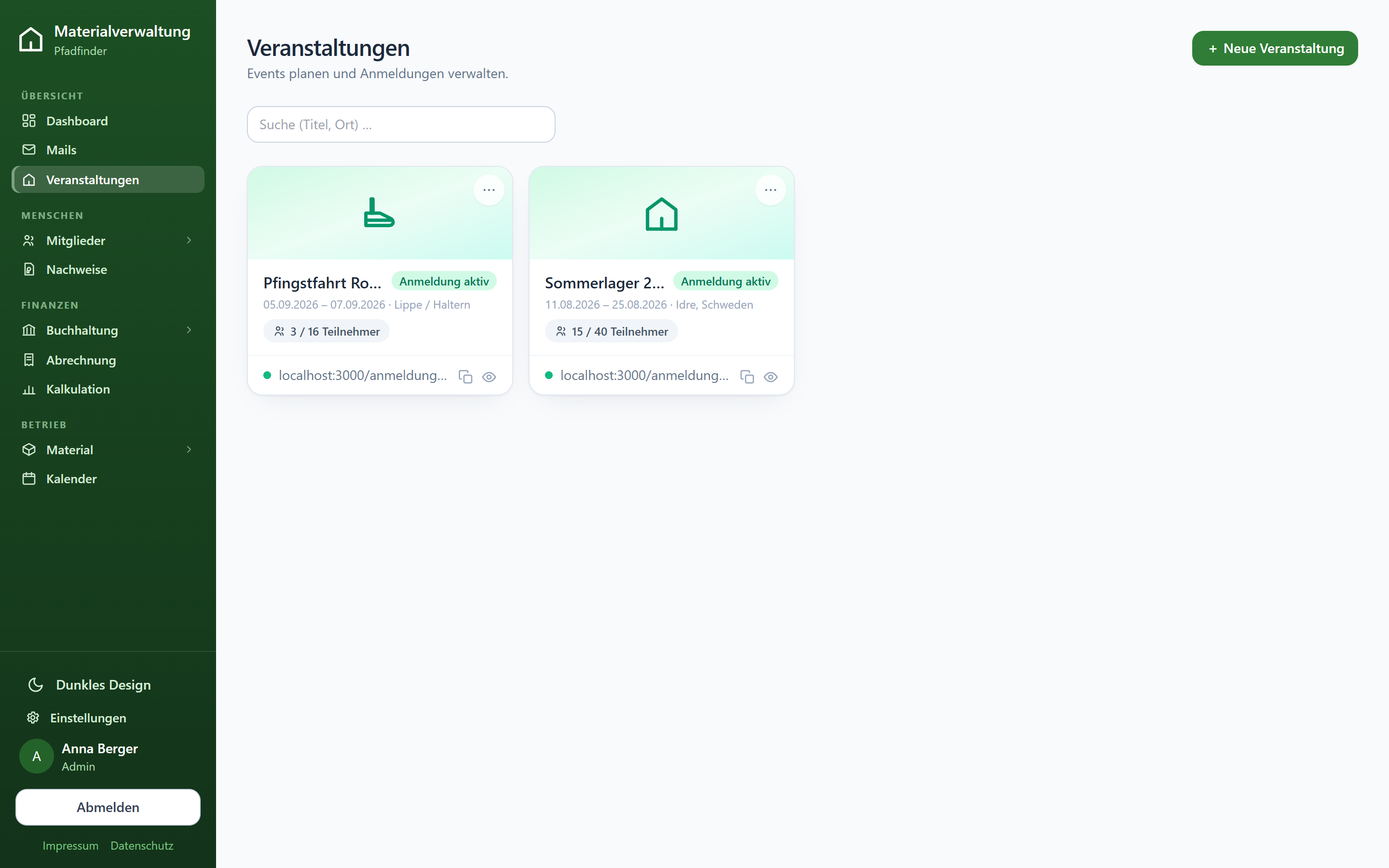Image resolution: width=1389 pixels, height=868 pixels.
Task: Expand the Material submenu chevron
Action: tap(189, 449)
